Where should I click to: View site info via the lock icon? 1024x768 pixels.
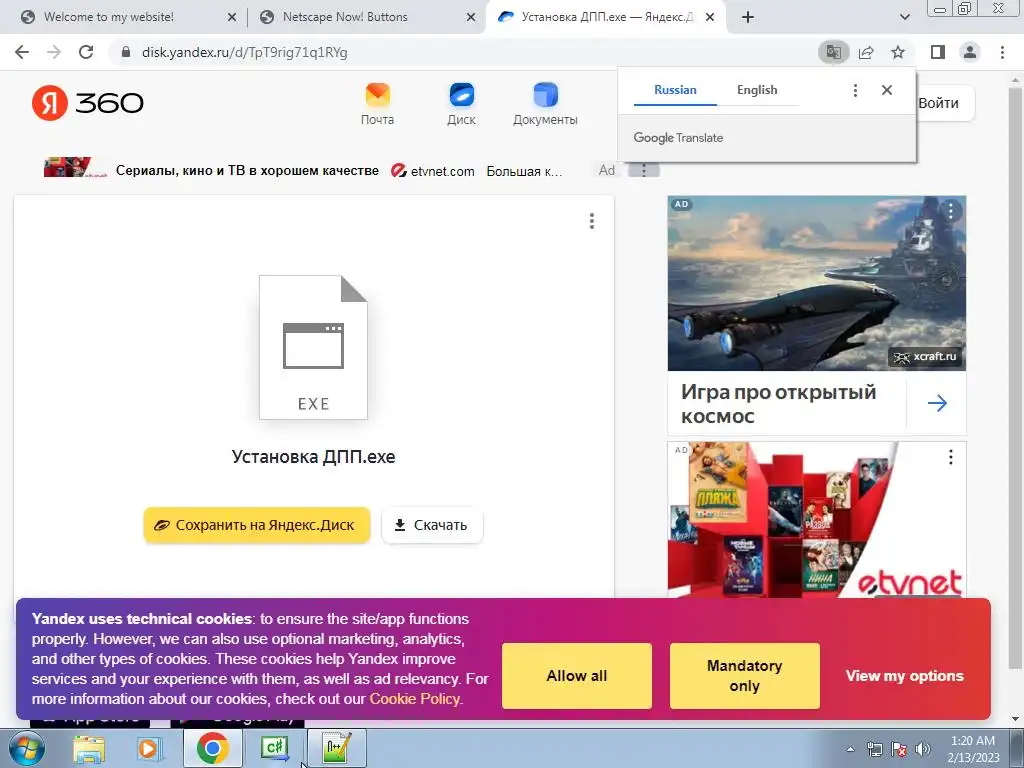126,52
